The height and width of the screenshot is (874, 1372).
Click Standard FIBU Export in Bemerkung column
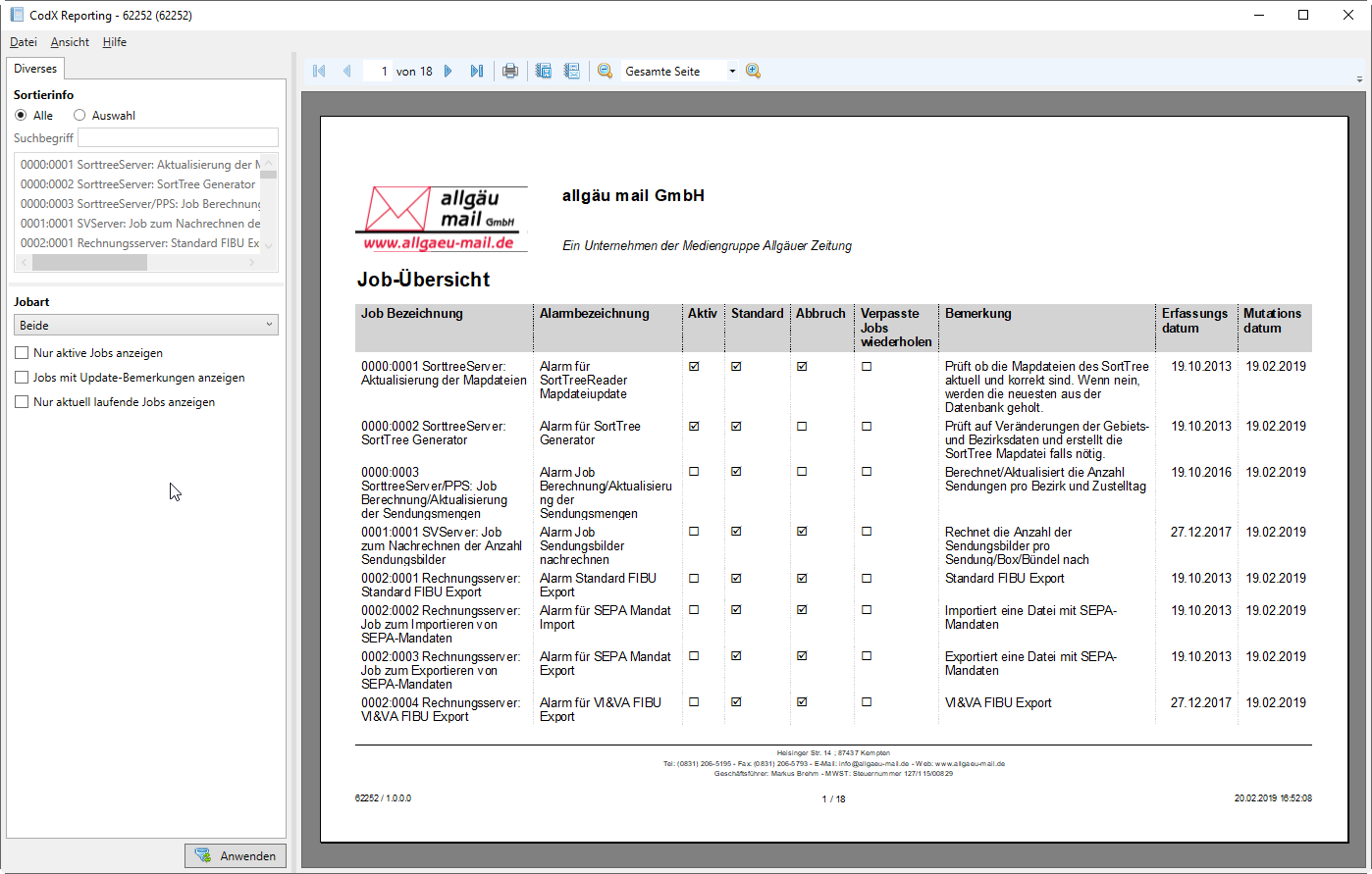coord(1005,578)
